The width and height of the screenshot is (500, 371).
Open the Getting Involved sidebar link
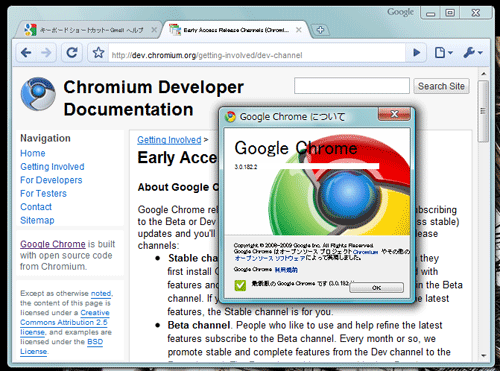pos(52,167)
